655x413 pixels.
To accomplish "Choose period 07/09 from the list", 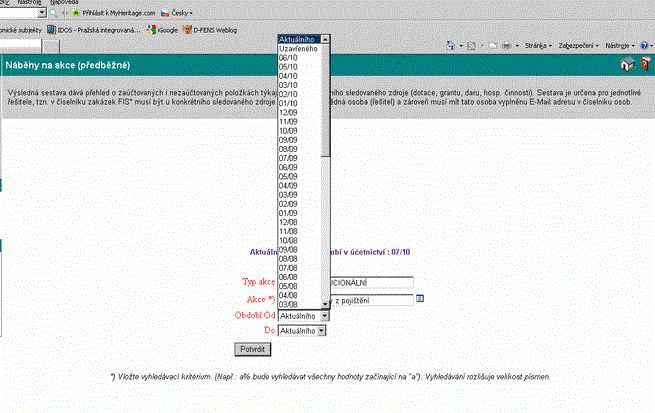I will (x=300, y=158).
